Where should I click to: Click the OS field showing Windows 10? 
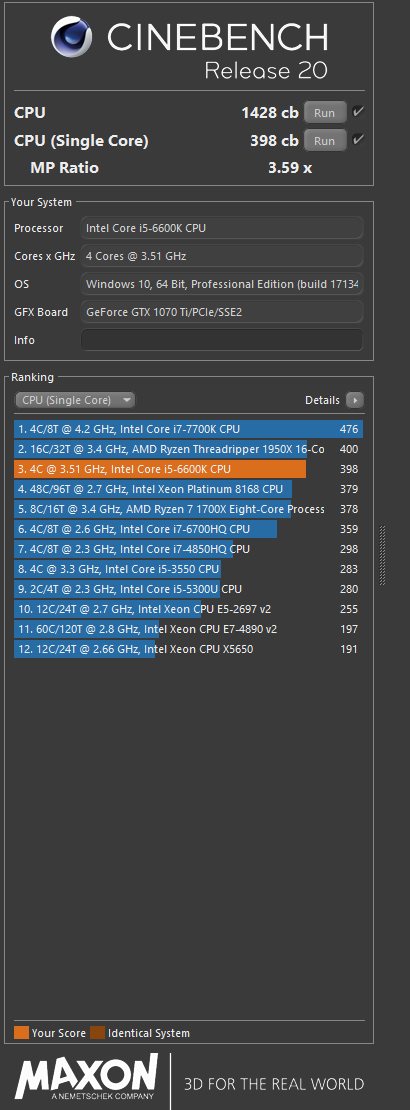pyautogui.click(x=222, y=284)
